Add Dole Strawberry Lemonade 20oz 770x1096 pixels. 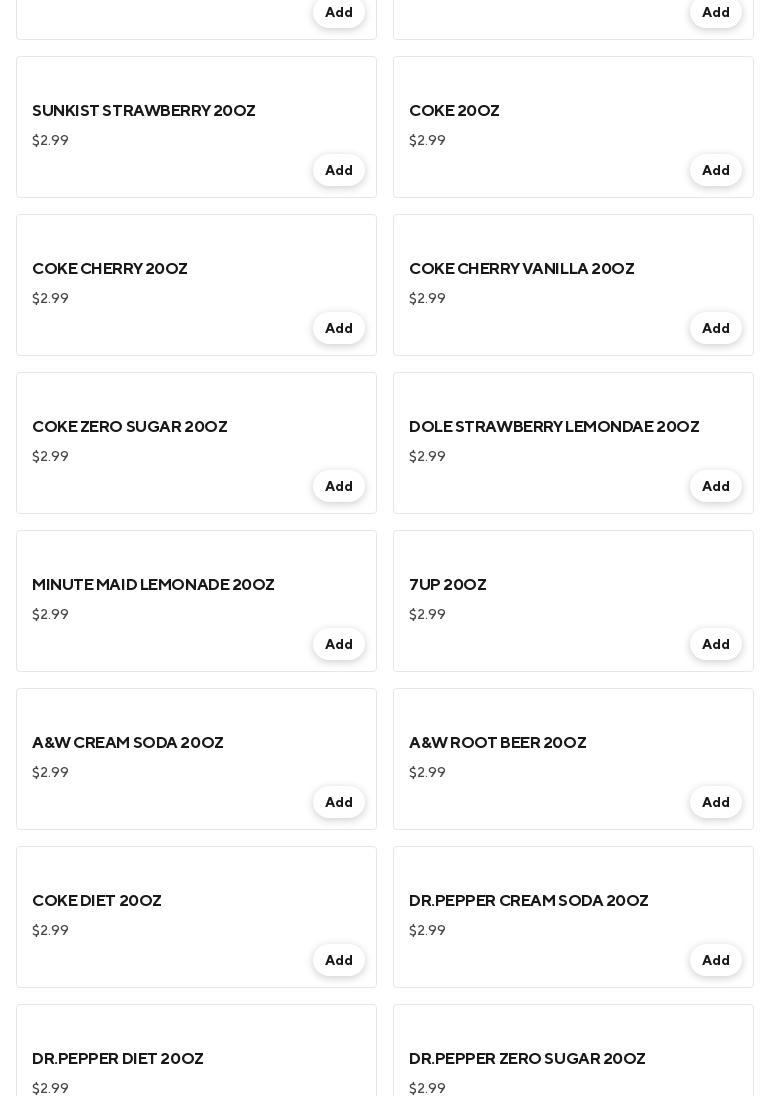point(715,486)
